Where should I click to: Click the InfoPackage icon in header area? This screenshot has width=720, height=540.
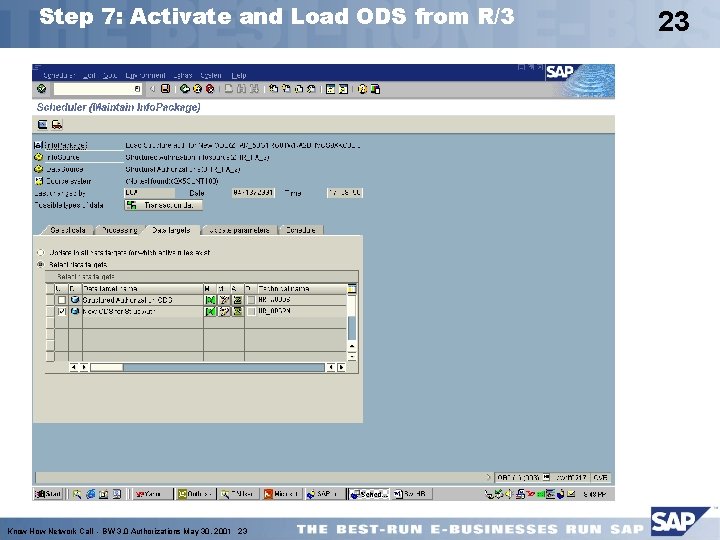click(x=39, y=145)
